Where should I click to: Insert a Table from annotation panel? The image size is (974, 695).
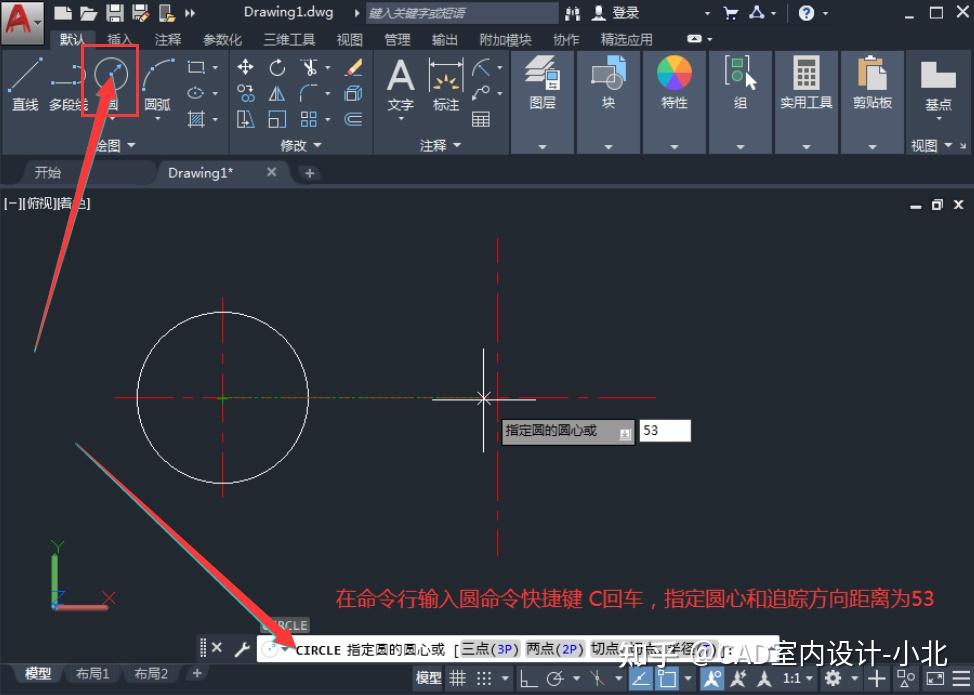coord(481,119)
